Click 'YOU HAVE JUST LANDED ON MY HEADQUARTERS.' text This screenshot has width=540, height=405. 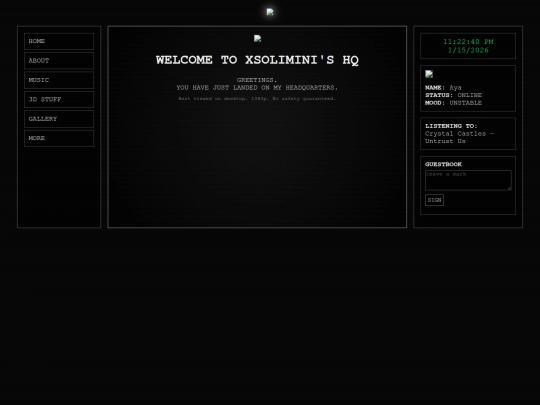pos(257,88)
